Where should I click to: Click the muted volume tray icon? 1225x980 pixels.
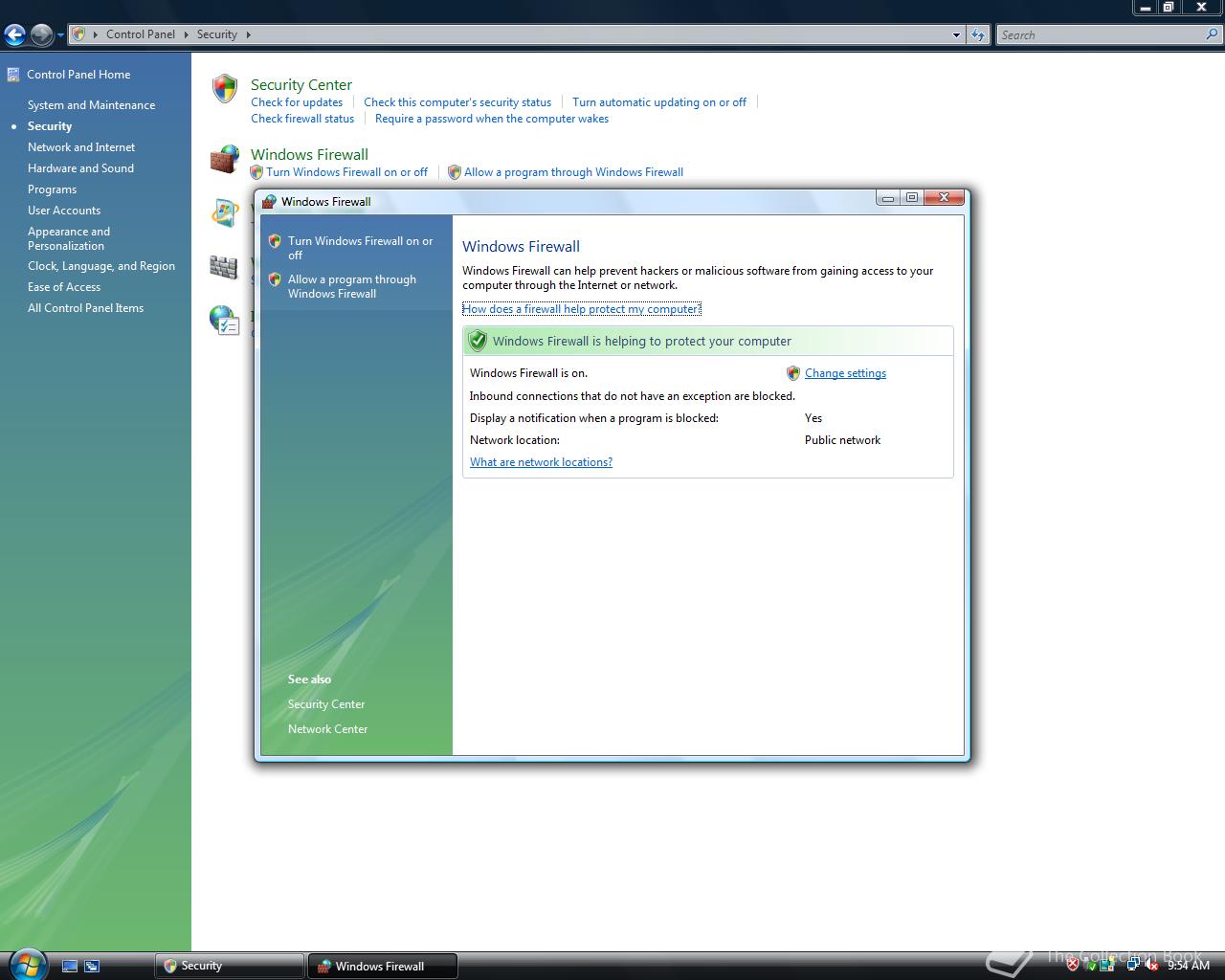(1151, 966)
